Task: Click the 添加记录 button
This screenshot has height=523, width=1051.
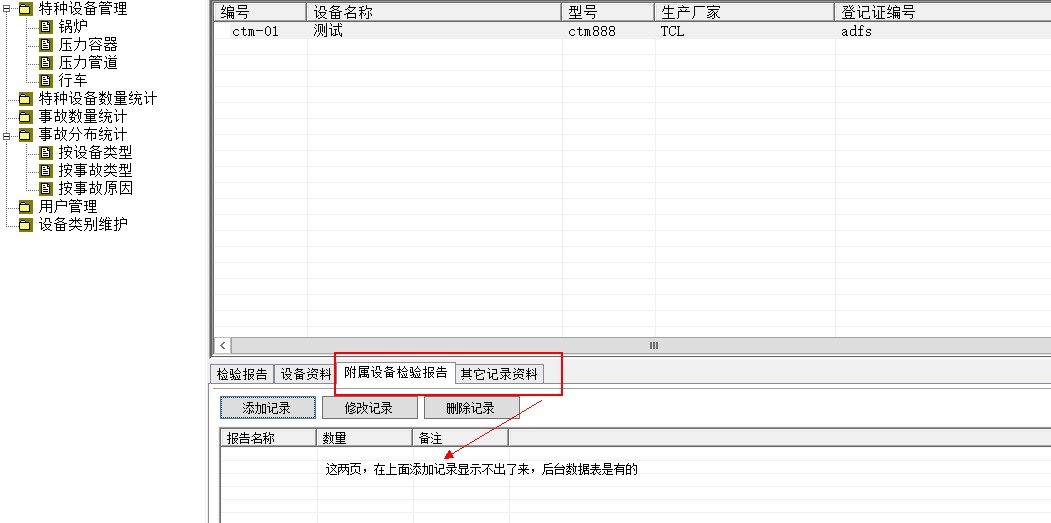Action: 267,408
